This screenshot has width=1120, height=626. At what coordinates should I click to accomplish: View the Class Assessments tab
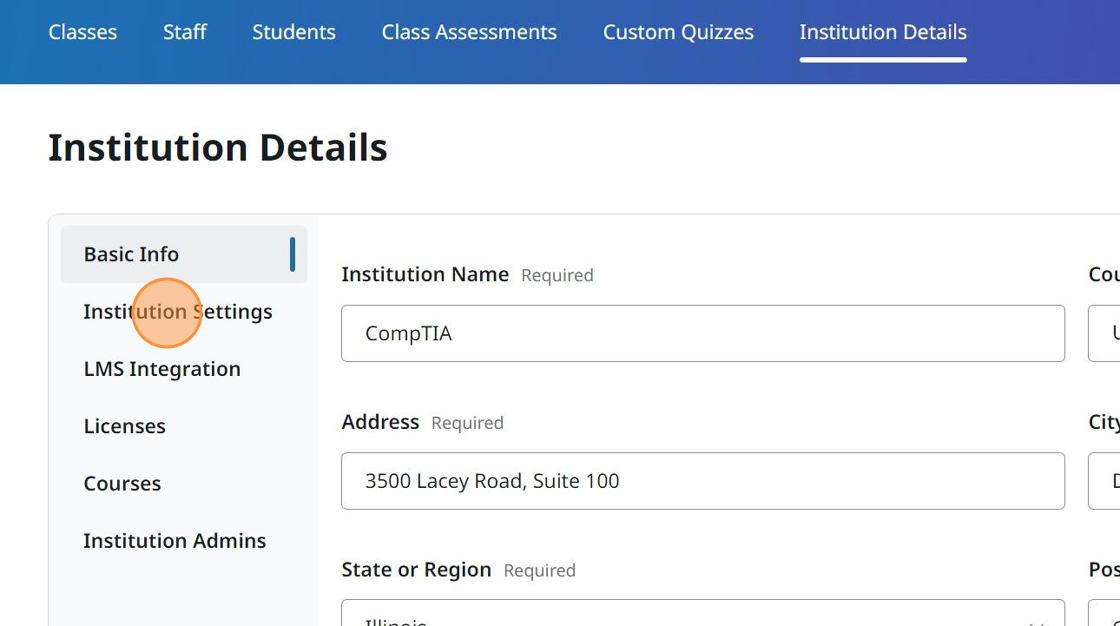point(468,32)
